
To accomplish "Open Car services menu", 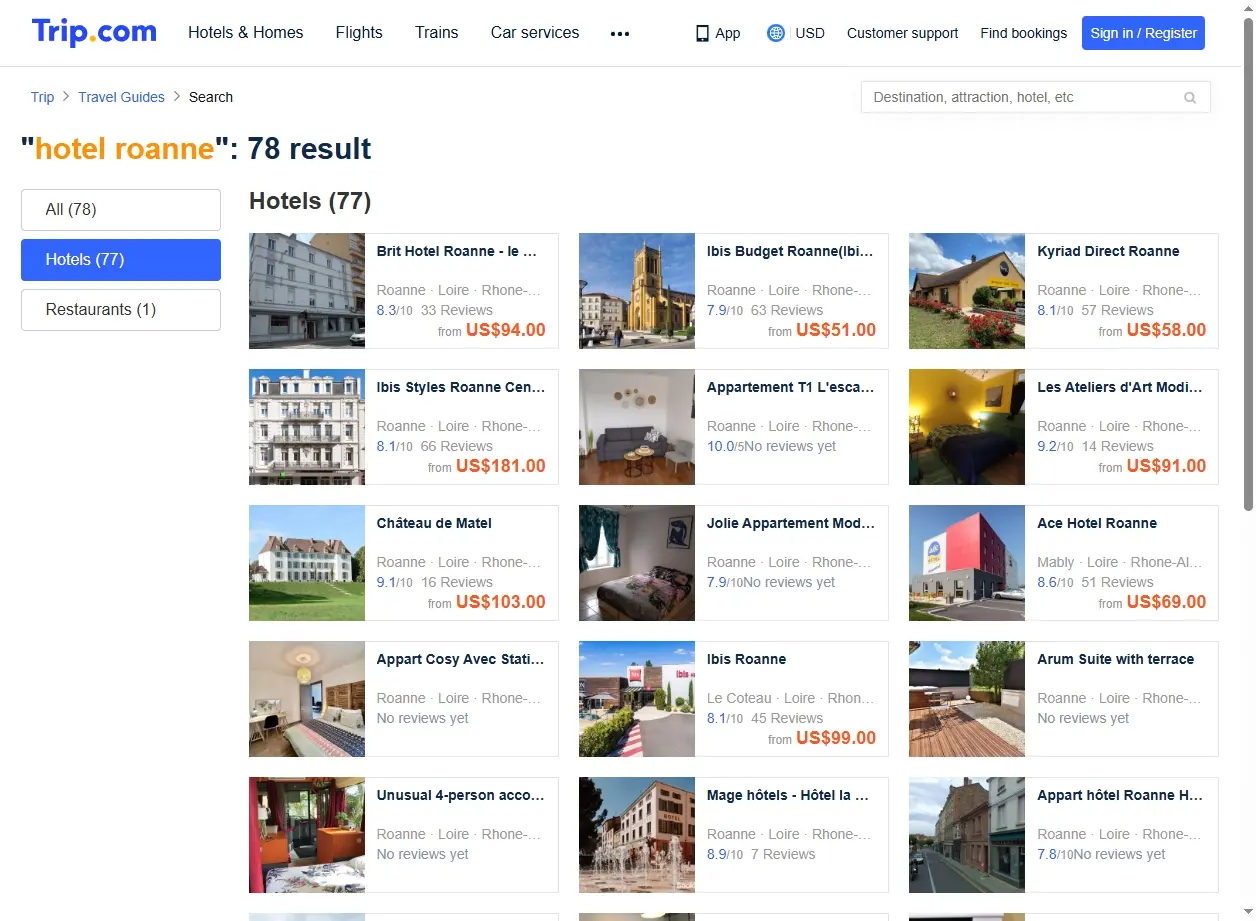I will tap(535, 33).
